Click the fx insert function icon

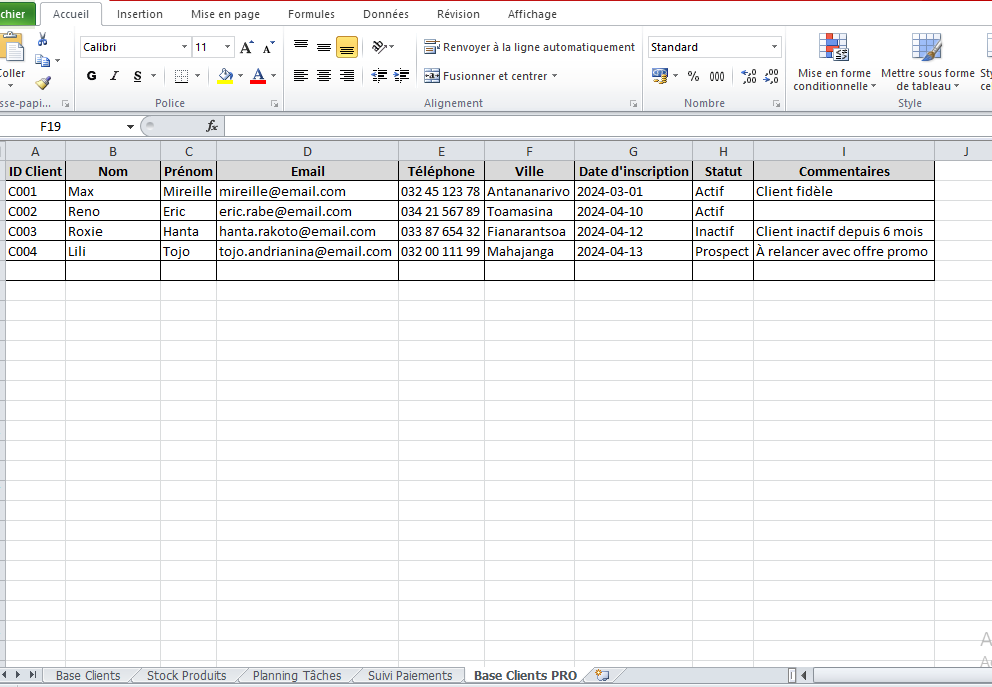[212, 127]
